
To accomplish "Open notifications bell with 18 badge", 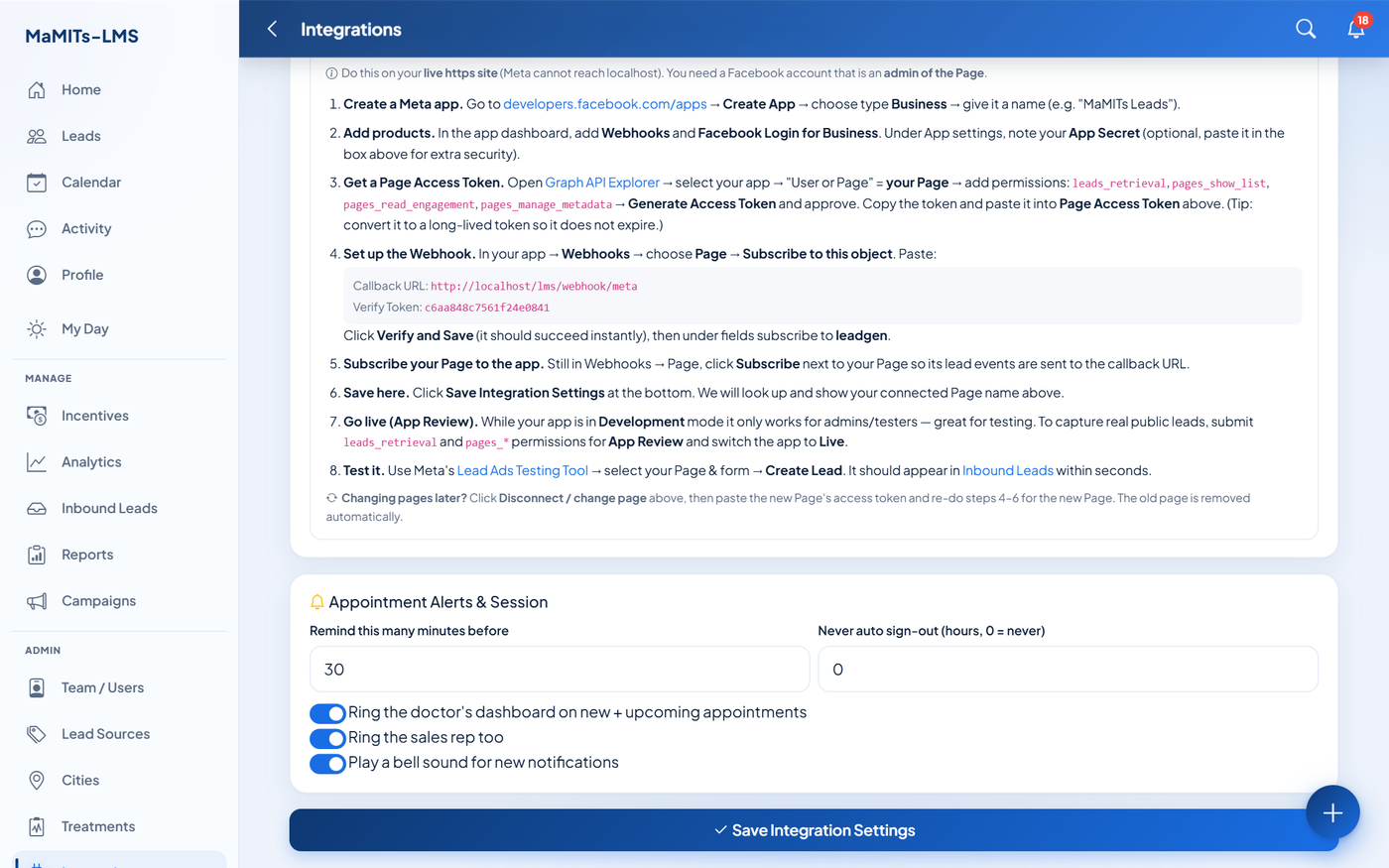I will 1356,28.
